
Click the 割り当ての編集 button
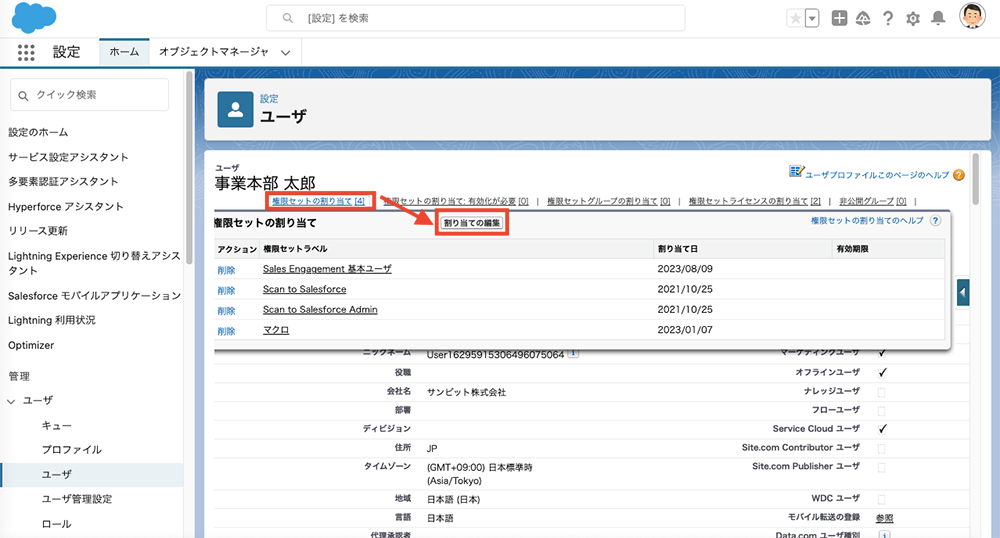(472, 223)
